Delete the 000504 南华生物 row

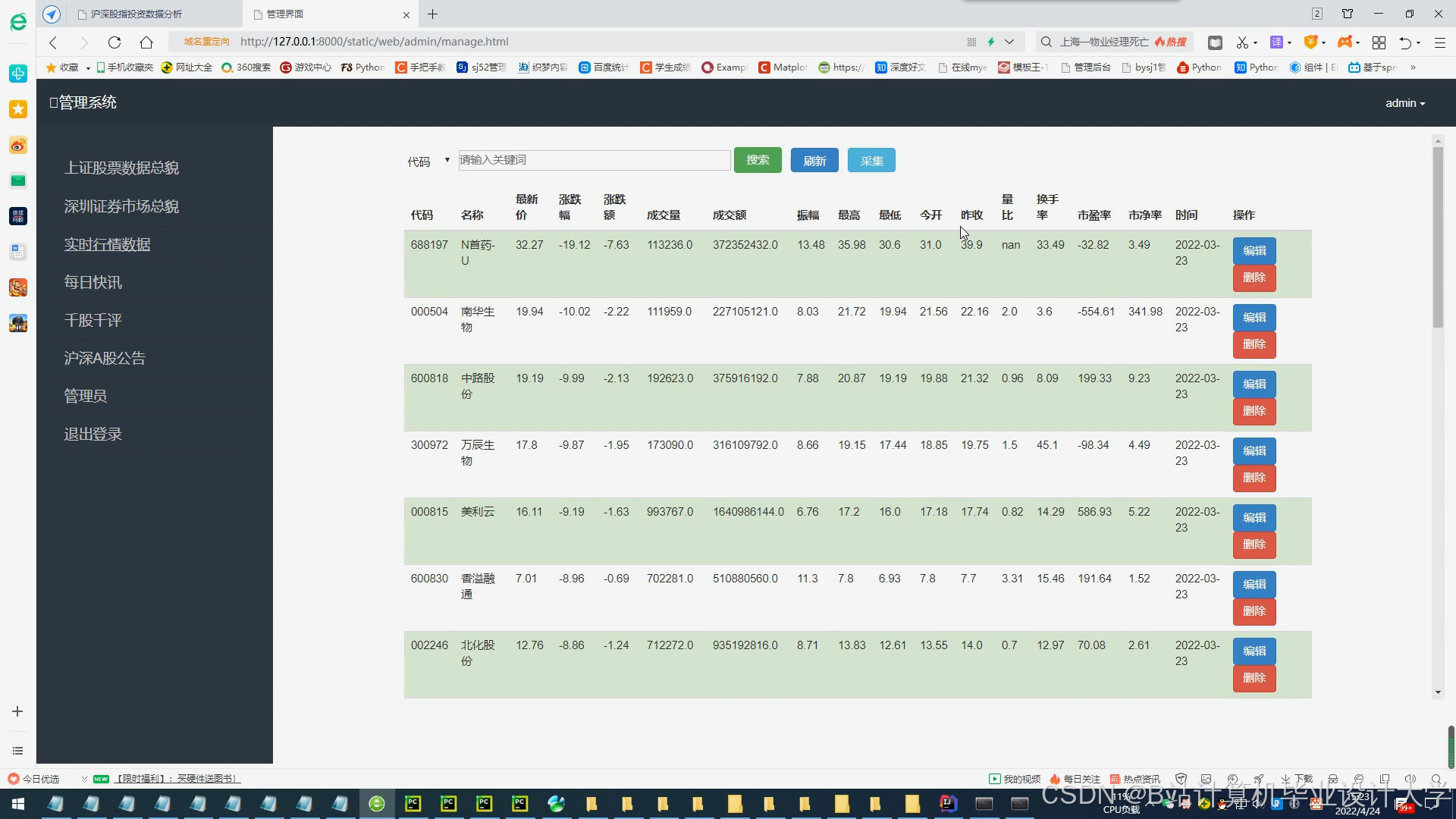[x=1254, y=344]
